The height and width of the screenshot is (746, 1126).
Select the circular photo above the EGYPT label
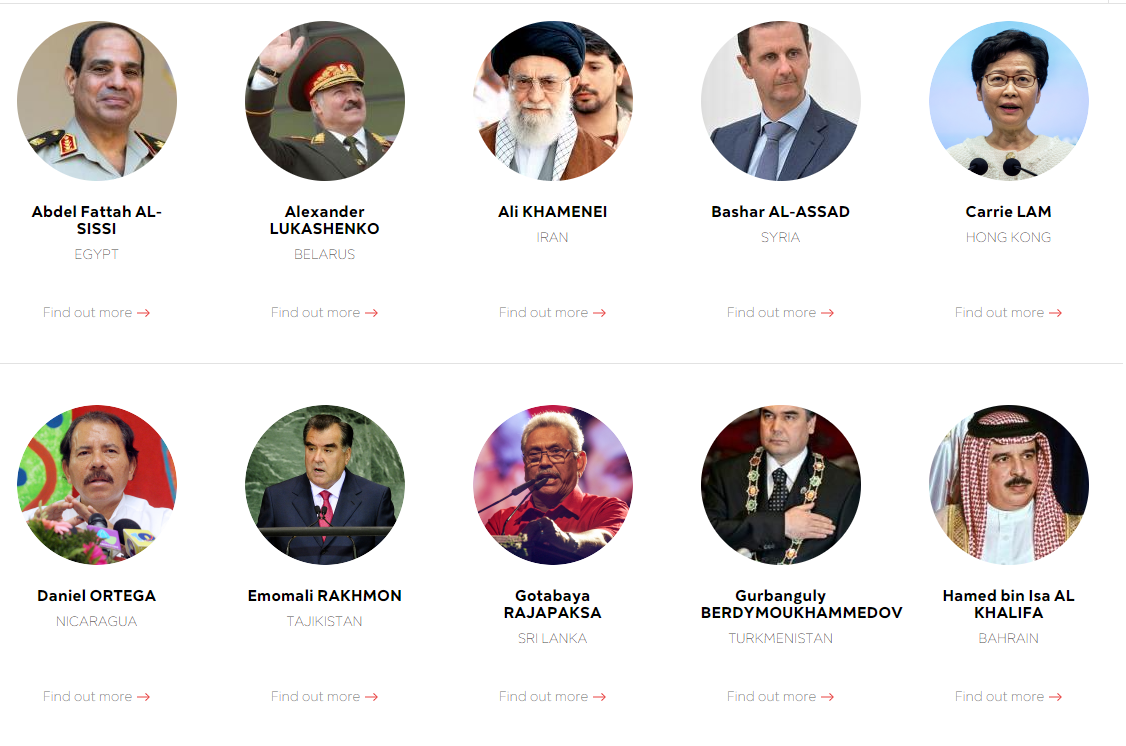(97, 101)
